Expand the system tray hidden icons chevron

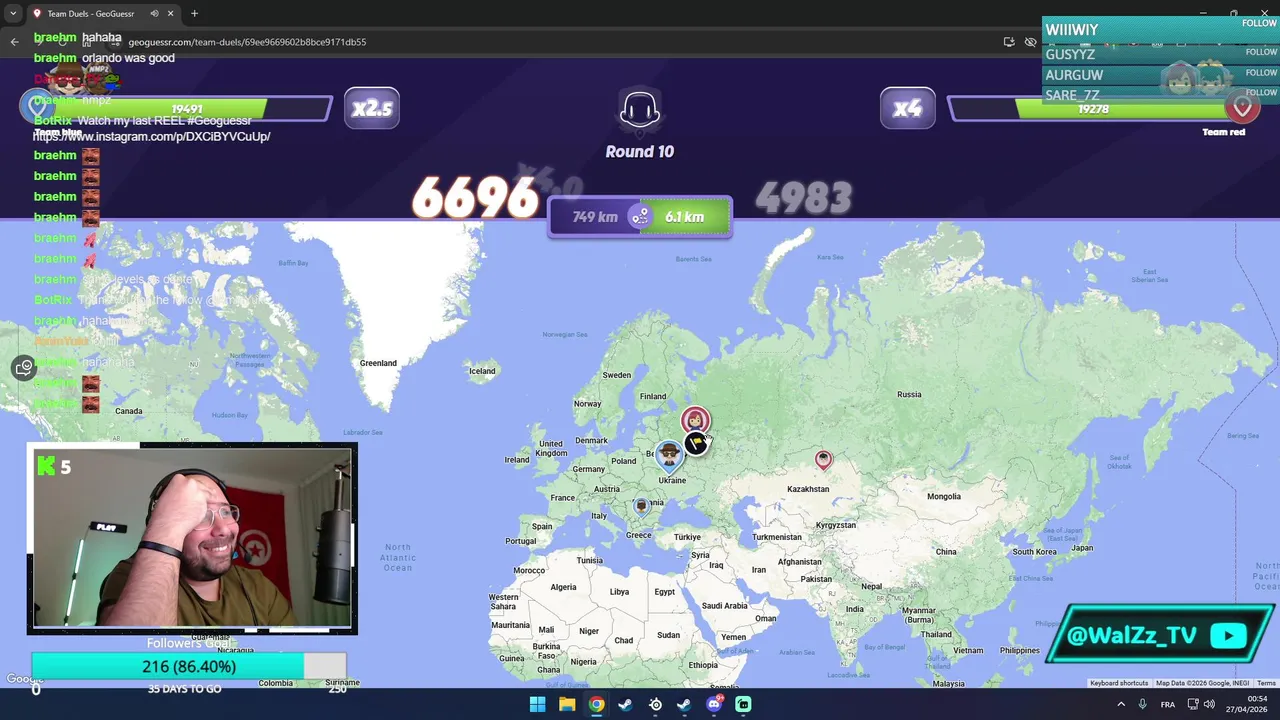tap(1120, 704)
